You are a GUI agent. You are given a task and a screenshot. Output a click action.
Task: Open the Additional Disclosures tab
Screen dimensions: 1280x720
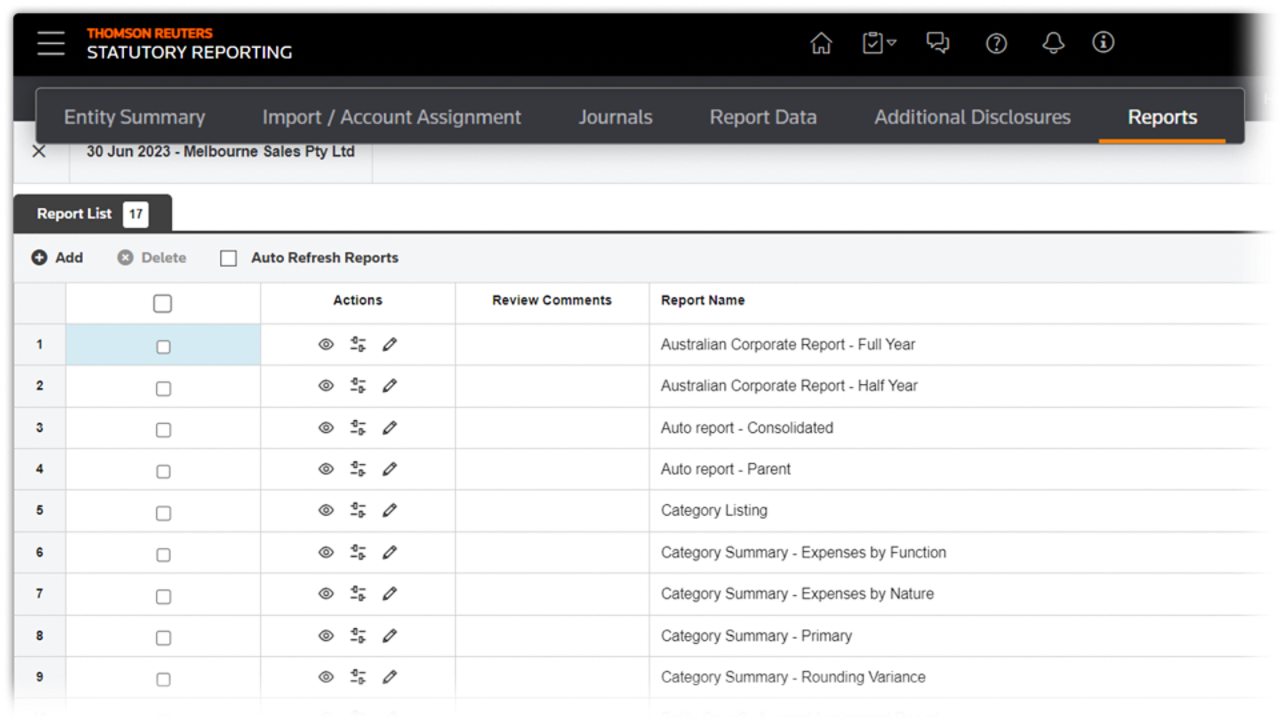coord(972,117)
